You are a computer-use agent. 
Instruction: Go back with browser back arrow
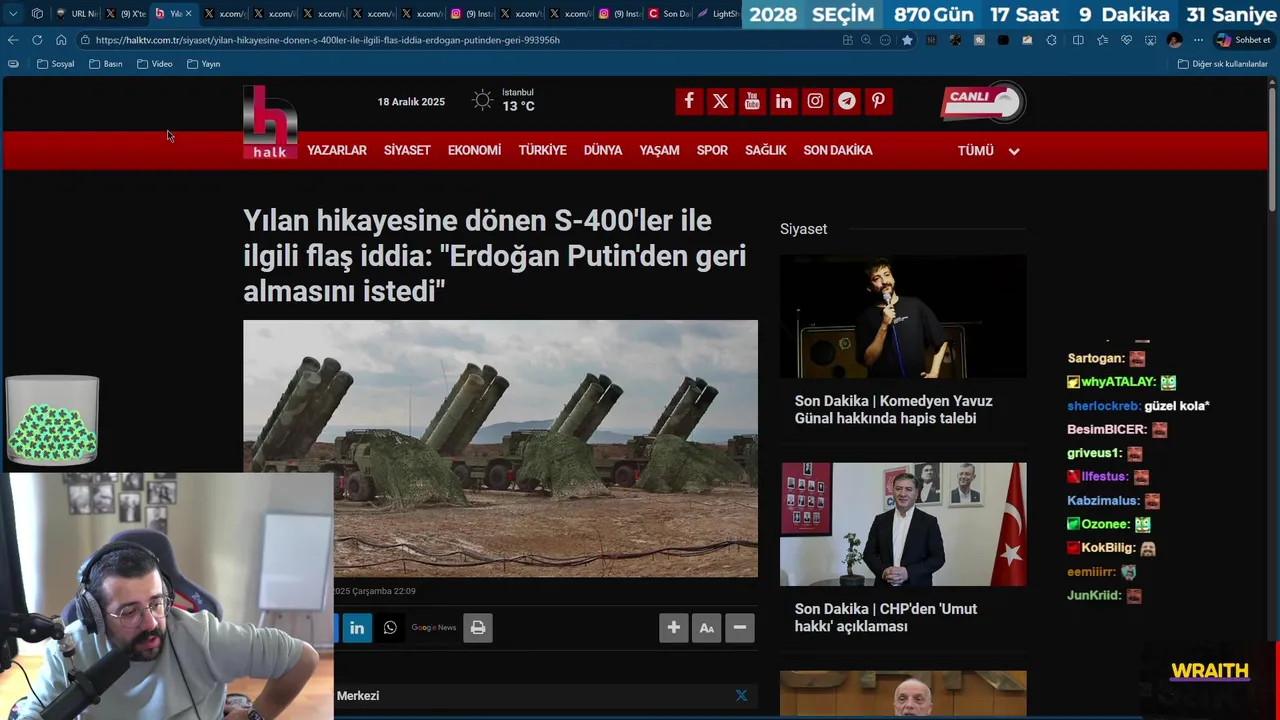pyautogui.click(x=13, y=40)
